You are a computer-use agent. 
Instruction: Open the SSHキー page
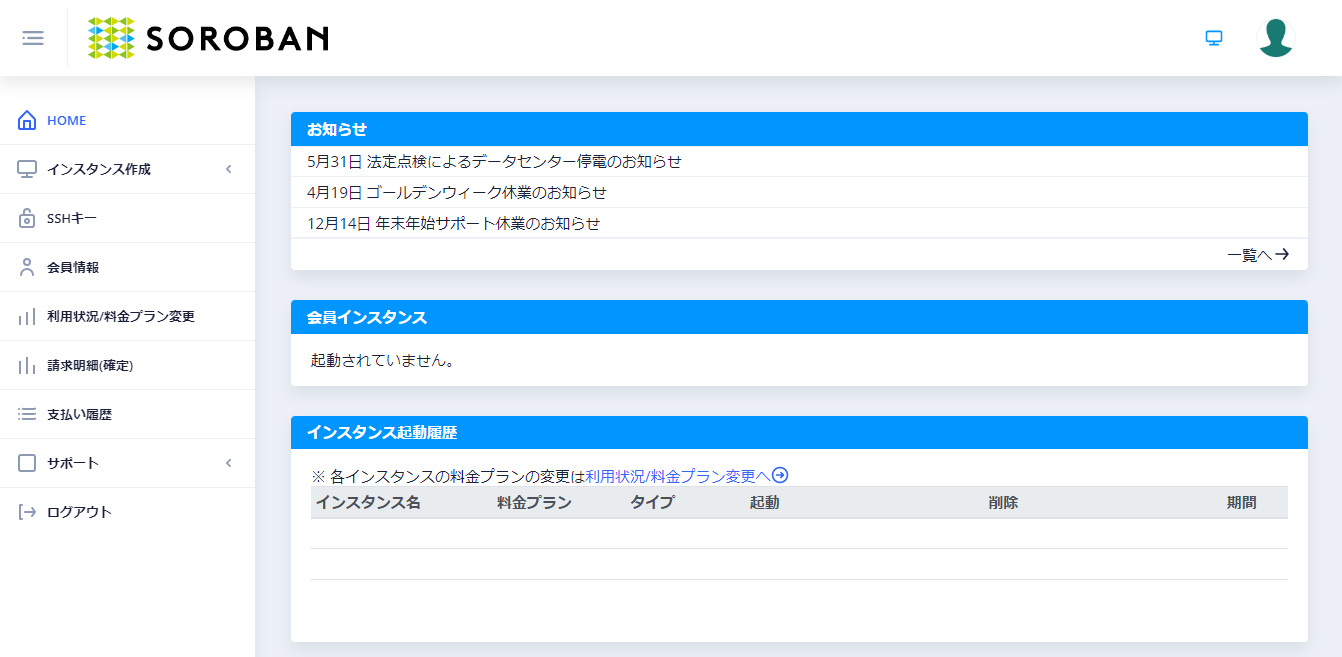click(127, 218)
